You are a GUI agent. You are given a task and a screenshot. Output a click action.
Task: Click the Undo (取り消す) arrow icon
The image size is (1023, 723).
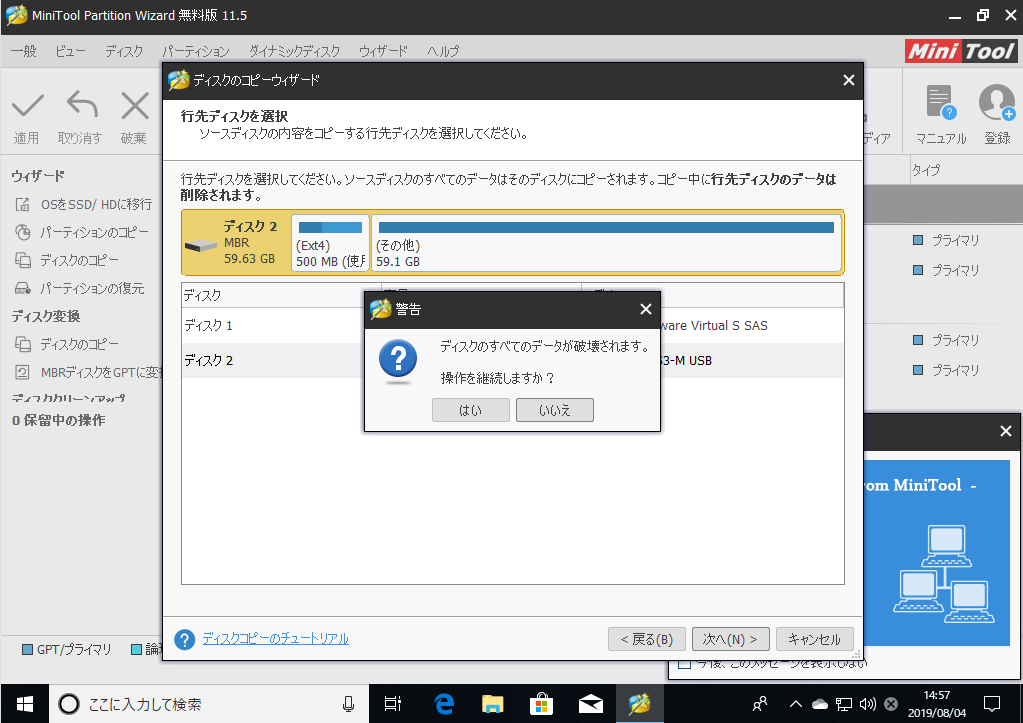click(x=80, y=106)
